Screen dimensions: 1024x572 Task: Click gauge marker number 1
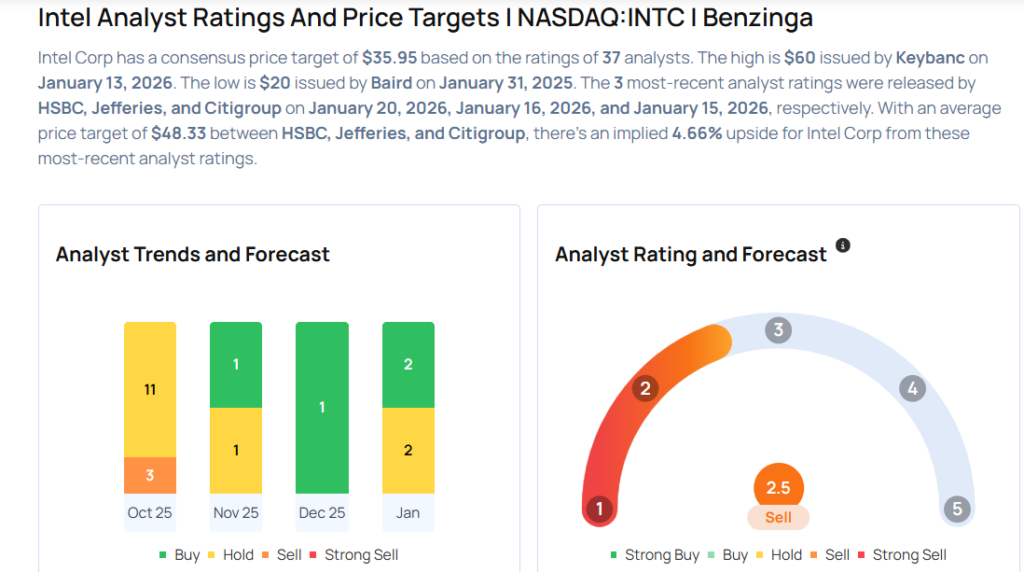click(x=599, y=509)
